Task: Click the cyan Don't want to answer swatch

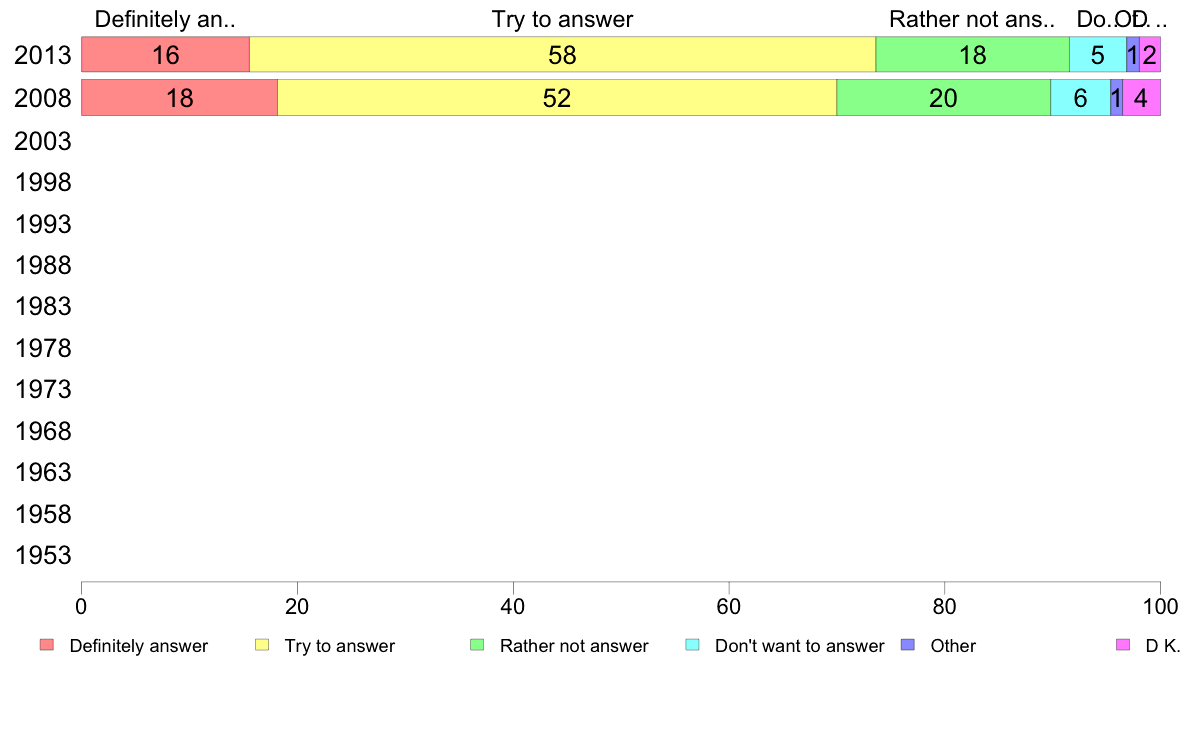Action: pos(692,645)
